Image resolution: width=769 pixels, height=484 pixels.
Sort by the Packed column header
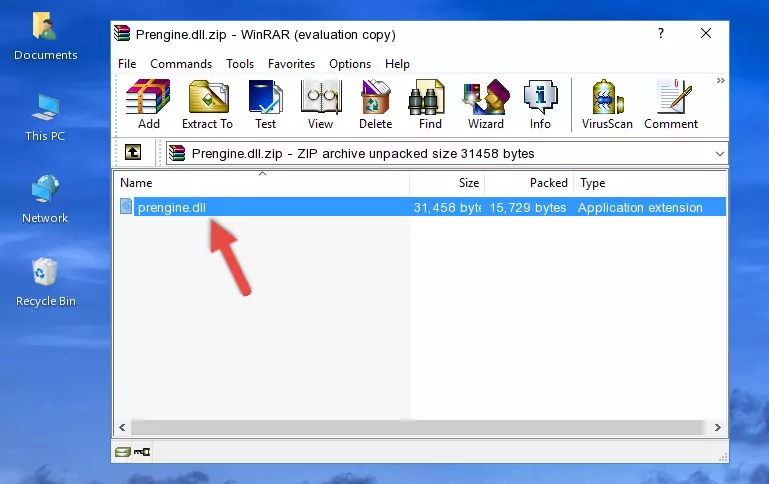click(x=529, y=183)
